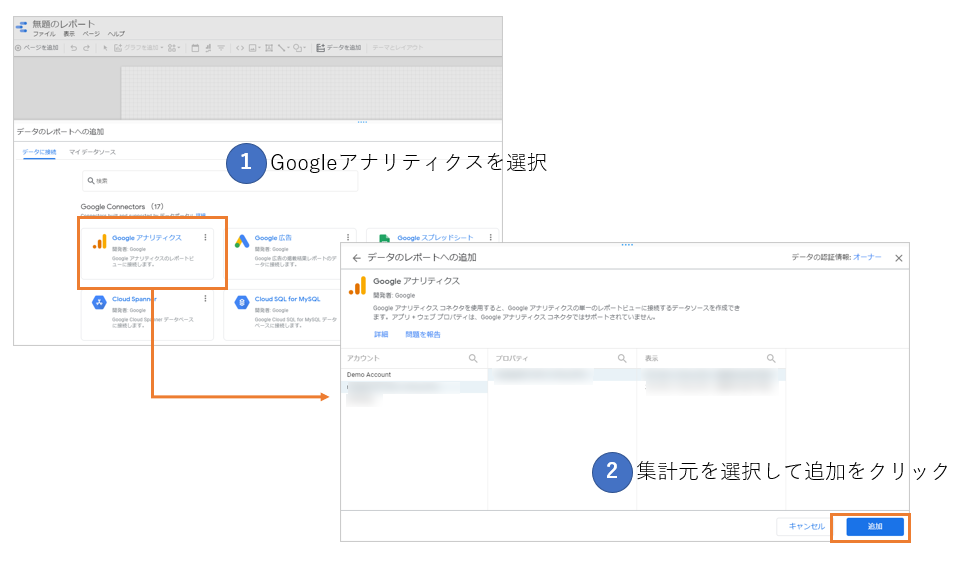This screenshot has width=956, height=563.
Task: Click the back arrow in connector dialog
Action: coord(357,258)
